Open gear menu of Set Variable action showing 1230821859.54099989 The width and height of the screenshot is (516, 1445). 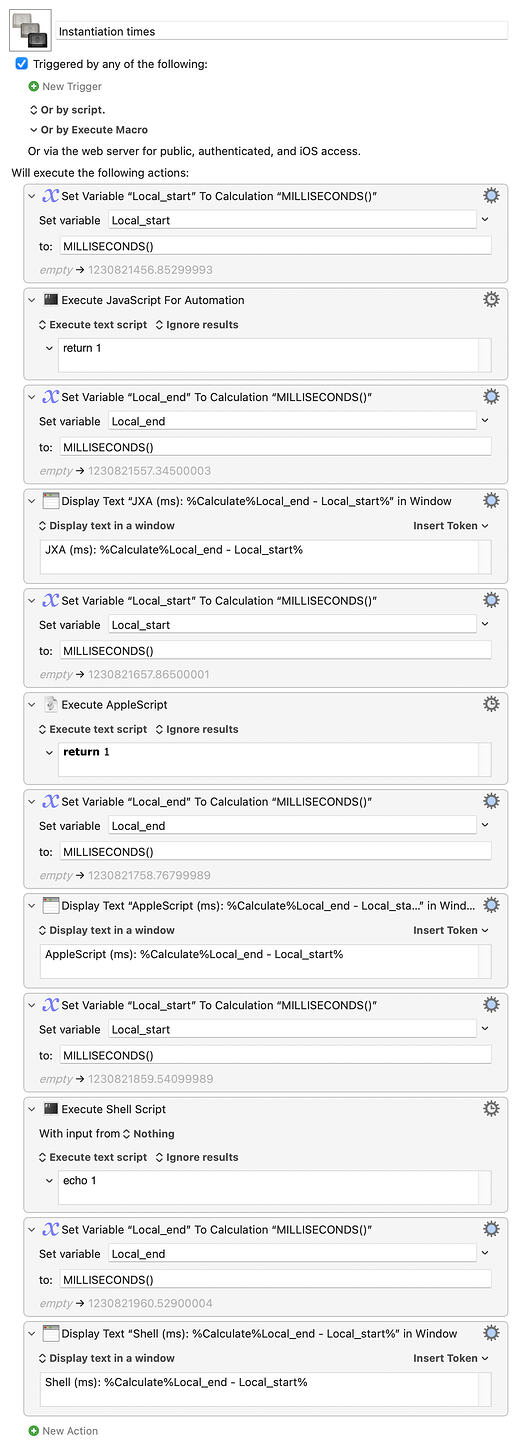pos(491,1005)
